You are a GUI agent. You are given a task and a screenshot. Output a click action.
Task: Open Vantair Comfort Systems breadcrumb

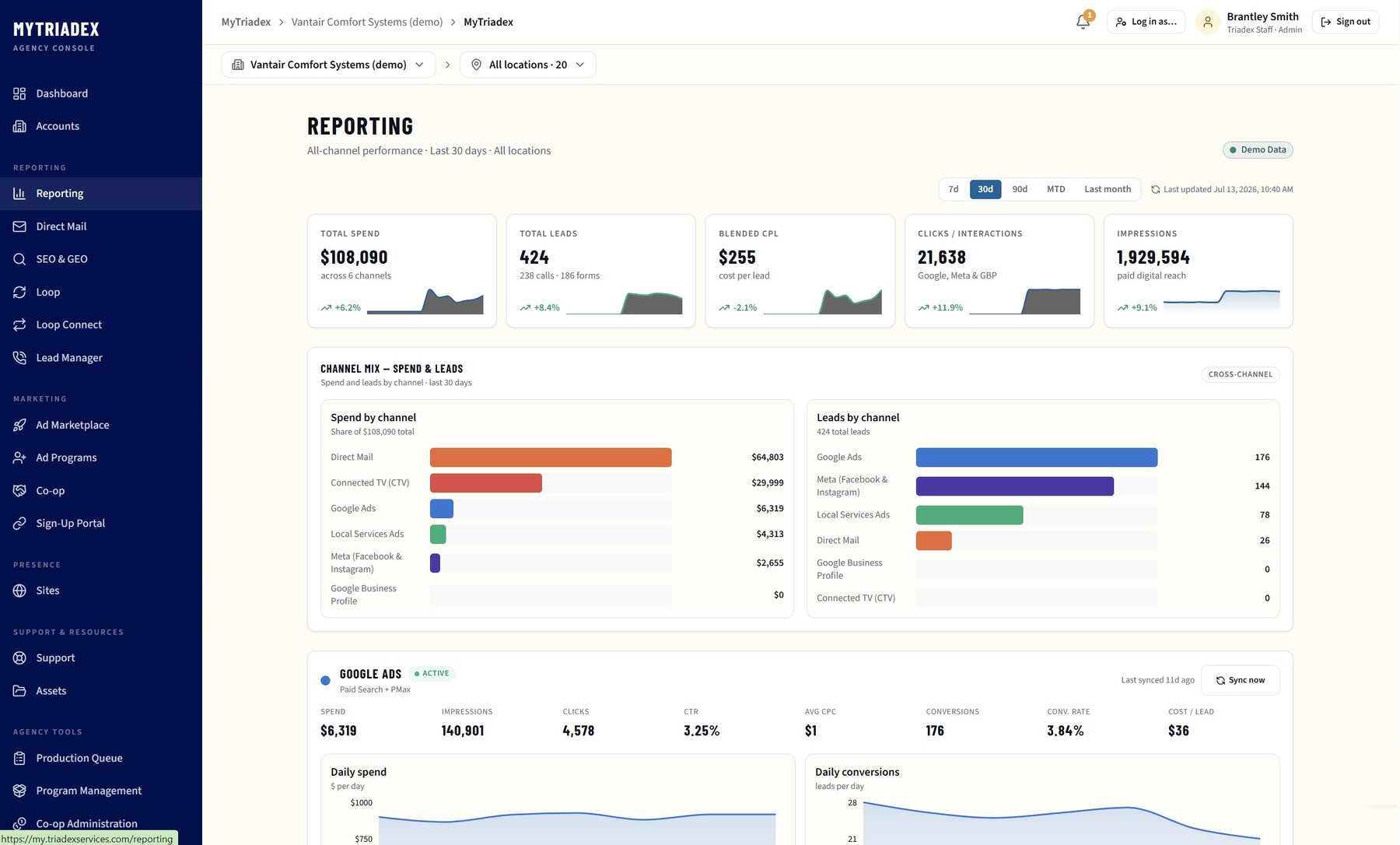pos(367,22)
